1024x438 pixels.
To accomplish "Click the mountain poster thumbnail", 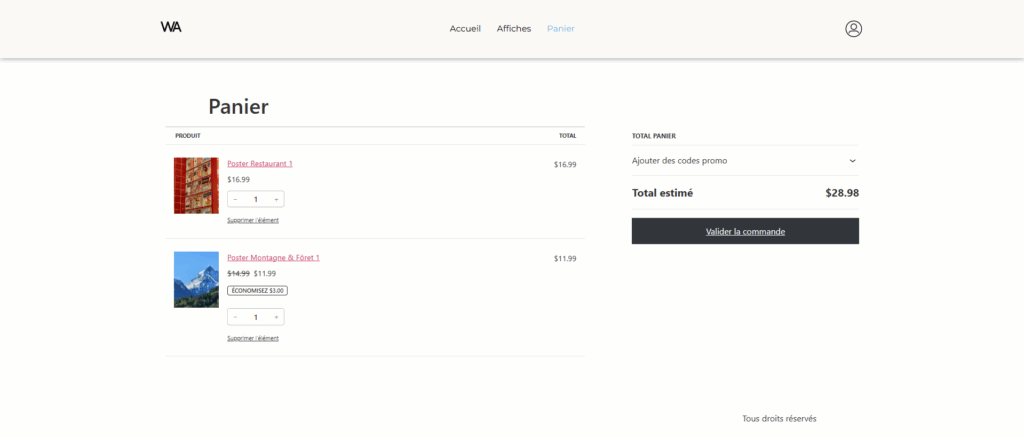I will [196, 279].
